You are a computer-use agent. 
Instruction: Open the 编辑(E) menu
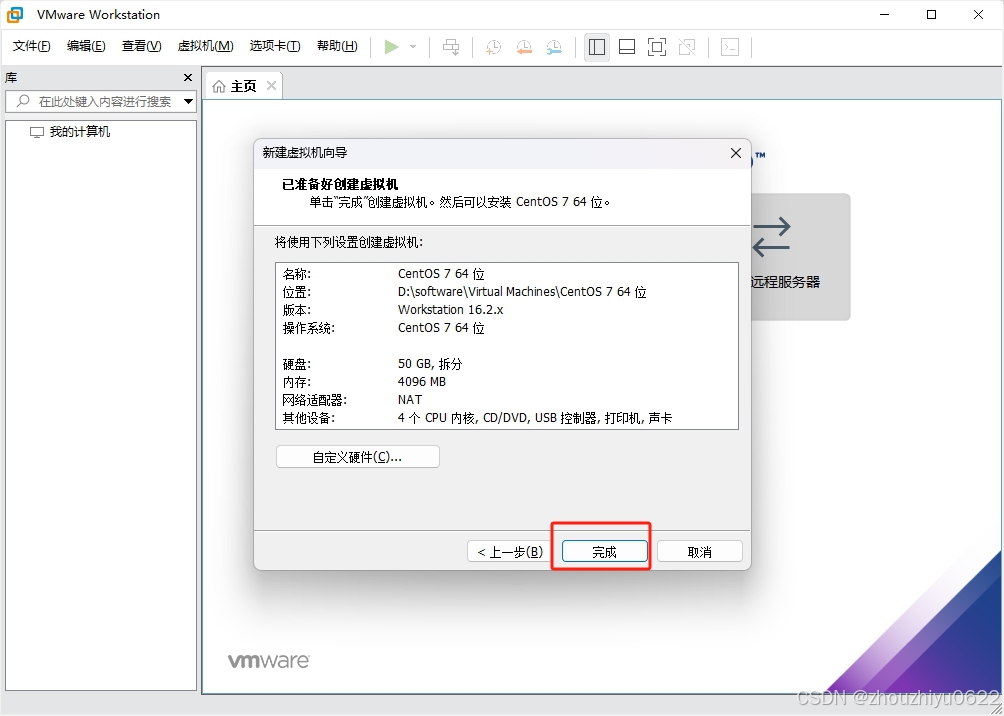pos(86,46)
